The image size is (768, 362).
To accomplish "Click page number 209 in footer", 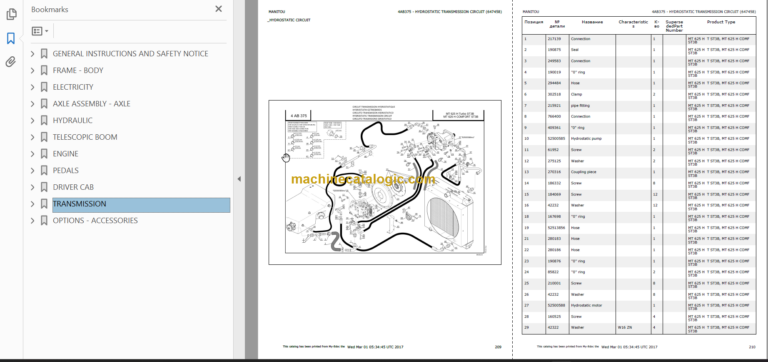I will pyautogui.click(x=498, y=347).
